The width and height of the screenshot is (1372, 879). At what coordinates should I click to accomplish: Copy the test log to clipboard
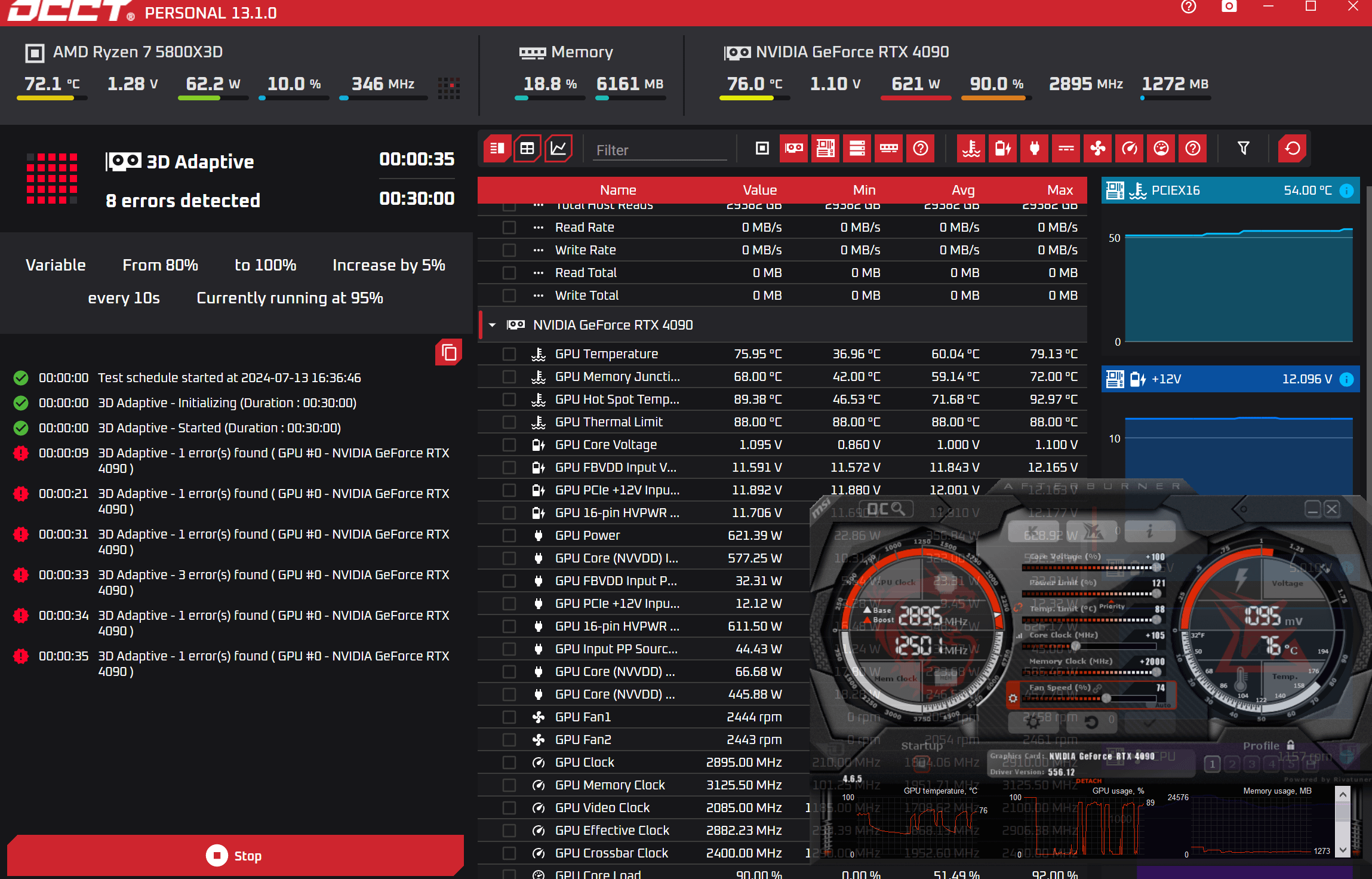[x=449, y=352]
